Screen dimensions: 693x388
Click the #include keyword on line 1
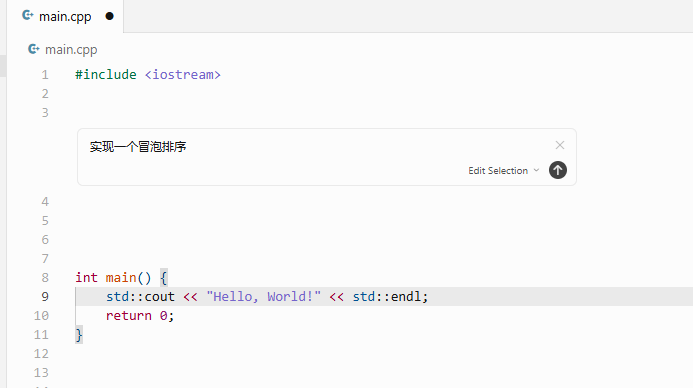[106, 75]
